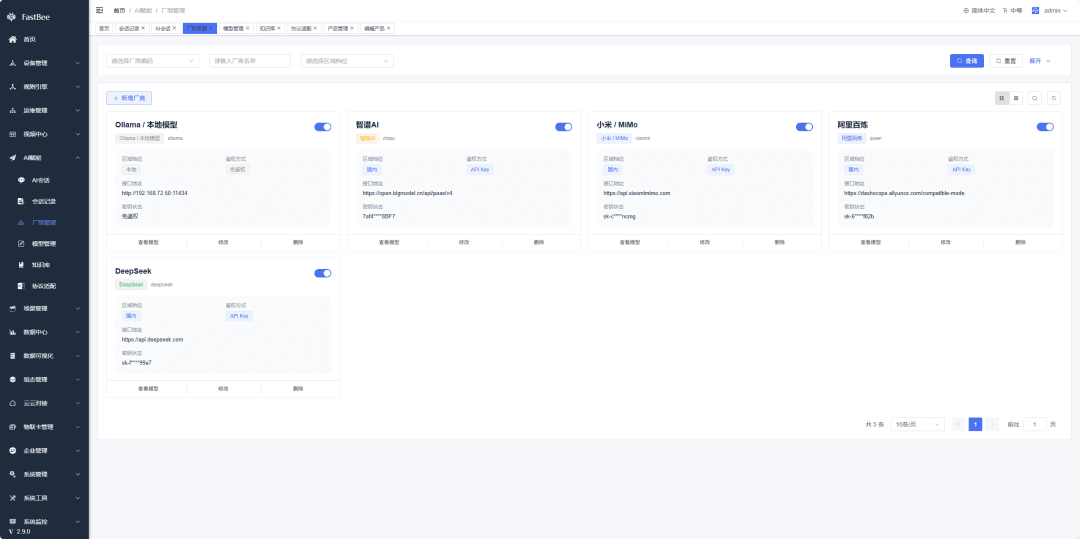Open the vendor code select dropdown

click(x=153, y=61)
